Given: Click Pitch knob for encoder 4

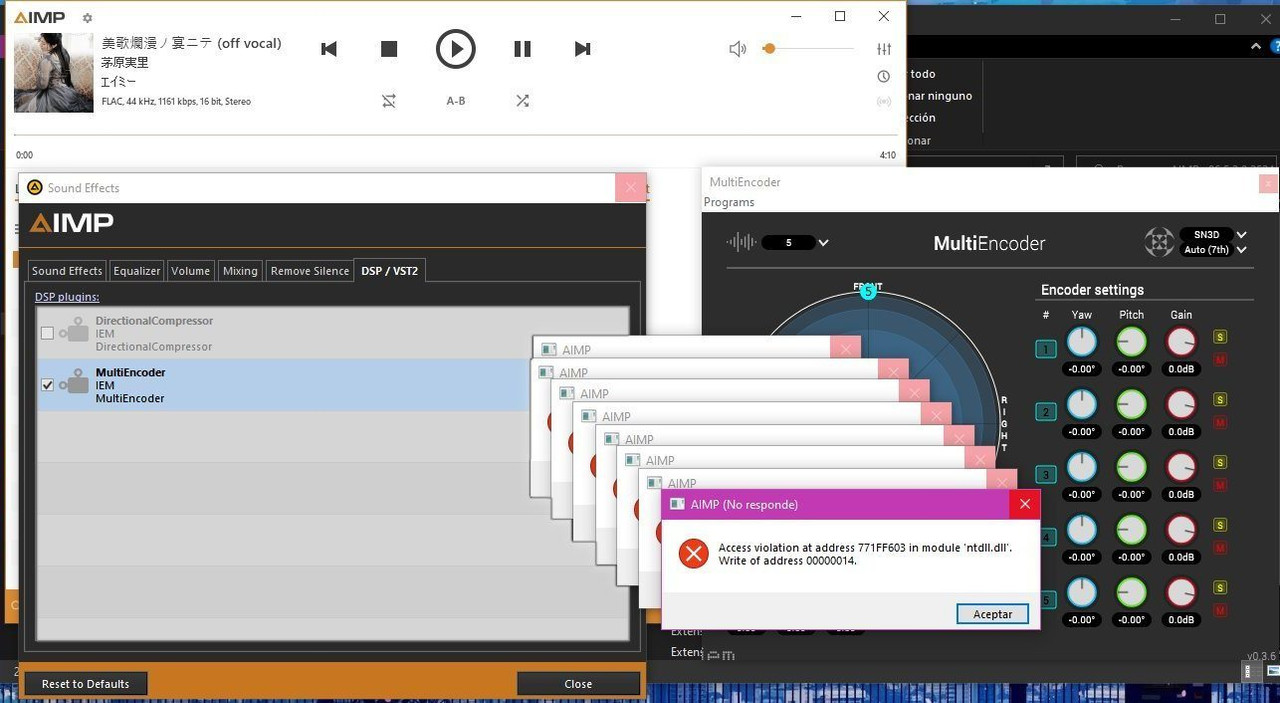Looking at the screenshot, I should [x=1131, y=530].
